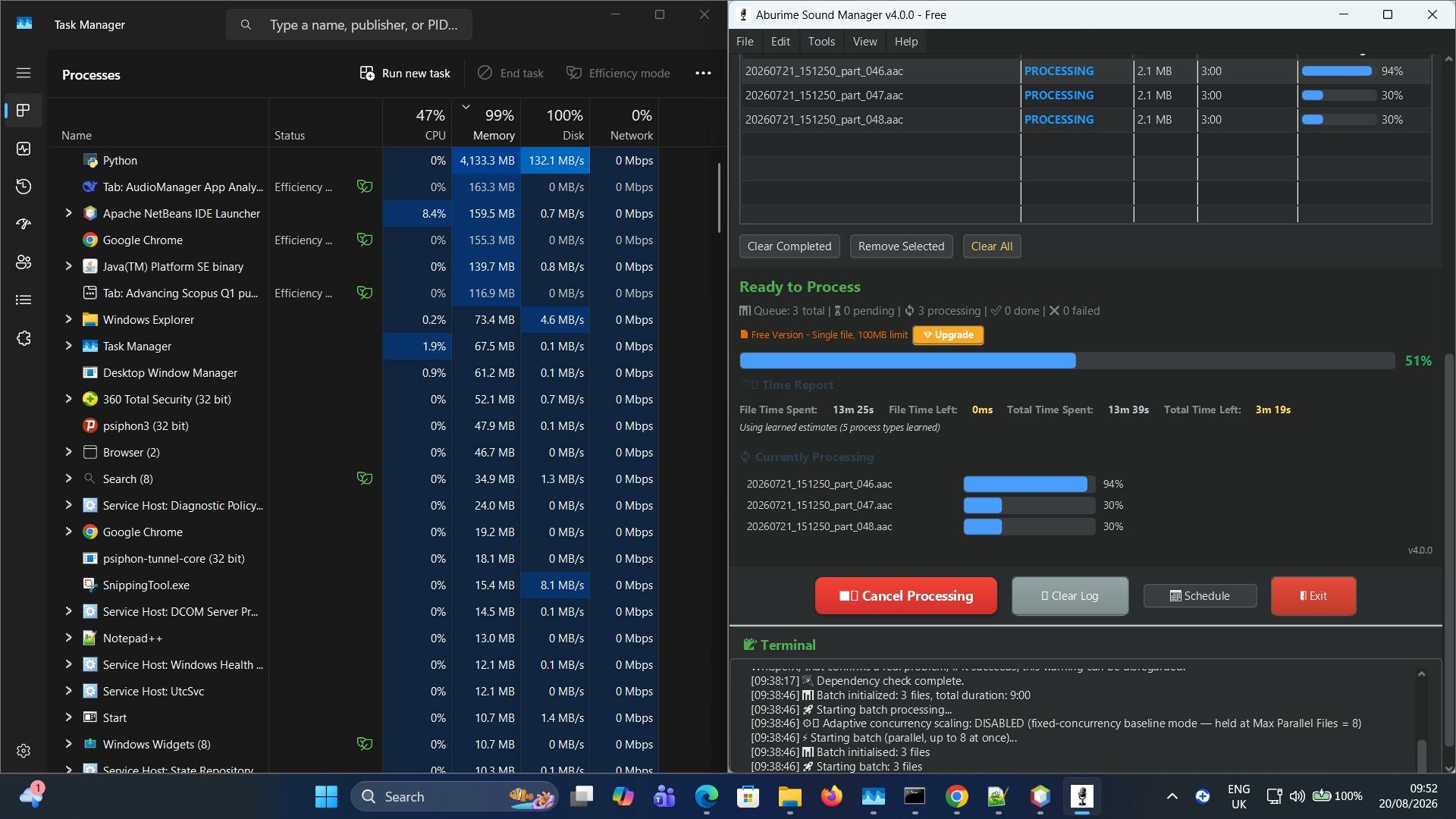Click the Clear All button
Image resolution: width=1456 pixels, height=819 pixels.
[992, 246]
